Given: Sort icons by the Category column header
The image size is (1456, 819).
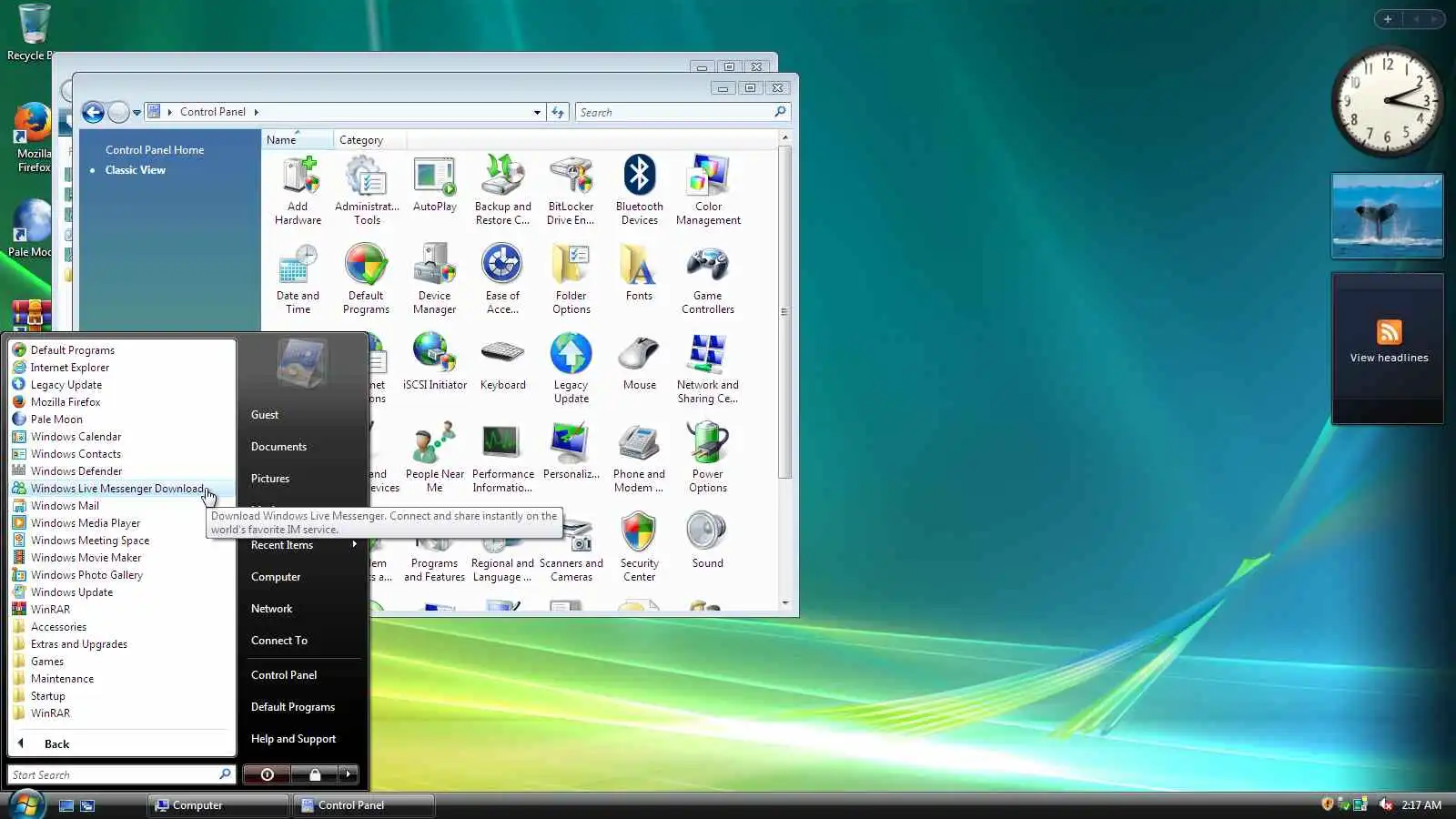Looking at the screenshot, I should [x=369, y=140].
